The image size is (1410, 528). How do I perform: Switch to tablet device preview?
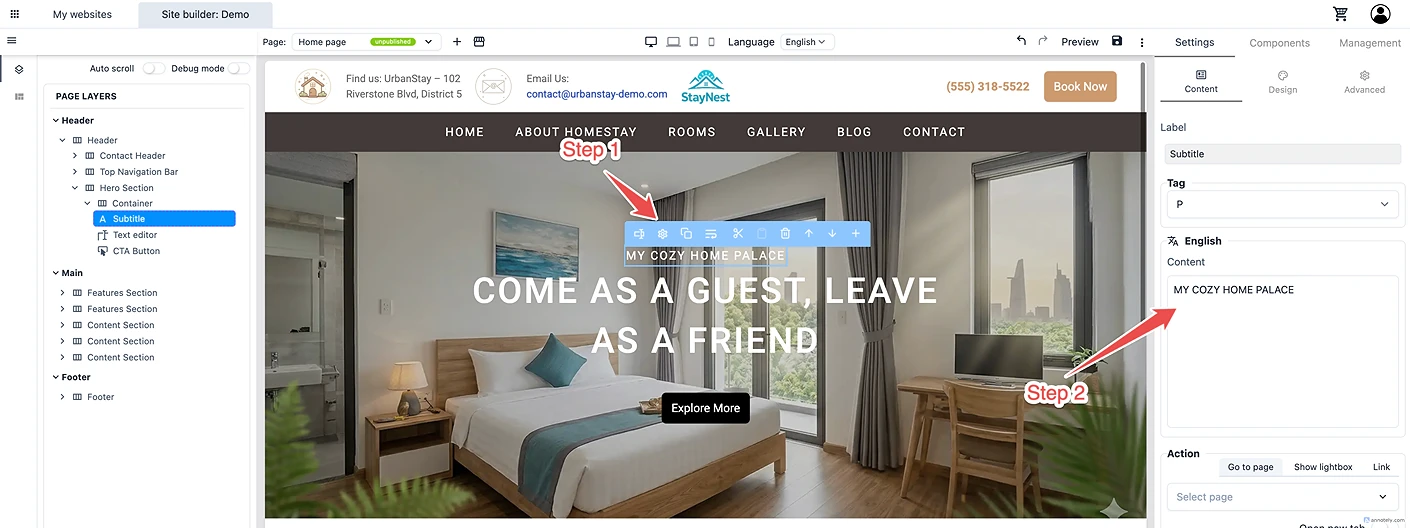693,42
